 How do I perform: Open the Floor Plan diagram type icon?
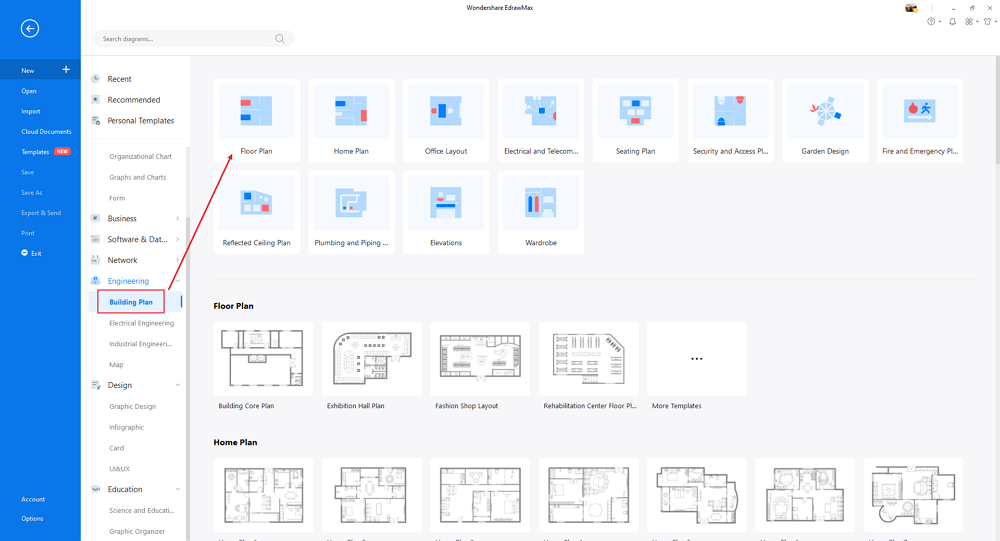pyautogui.click(x=256, y=110)
